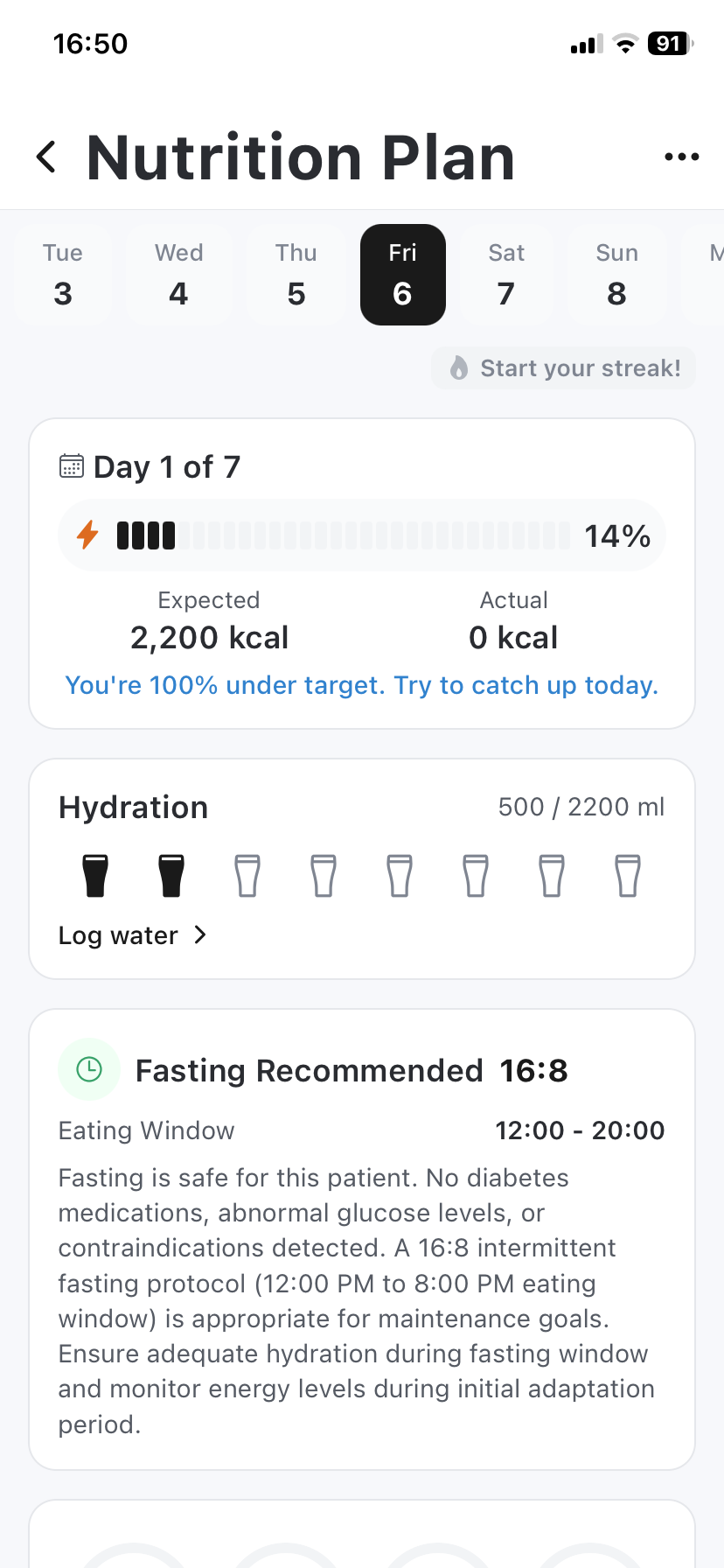Select Tue 3 in the date strip
724x1568 pixels.
(63, 275)
